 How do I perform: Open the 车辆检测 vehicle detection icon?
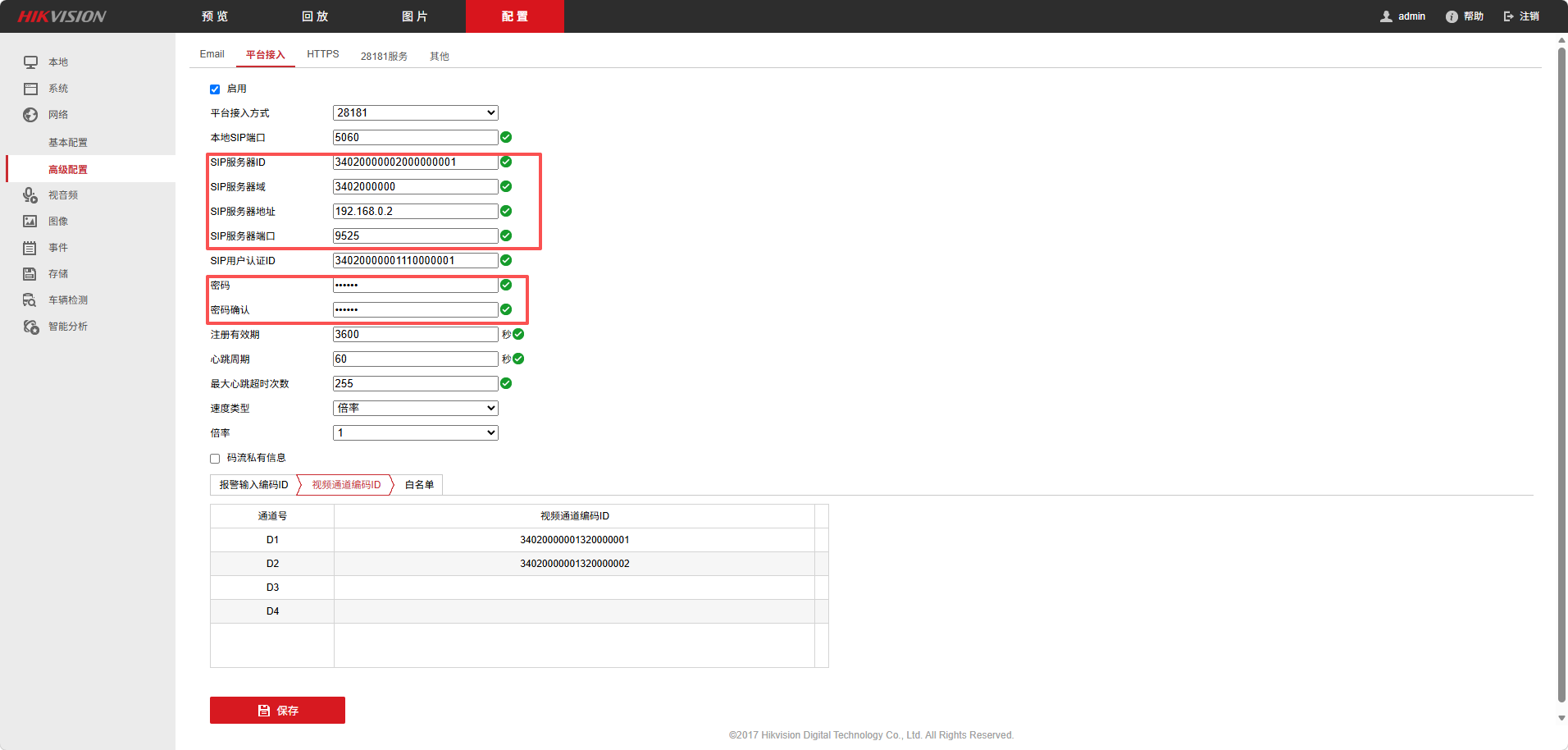coord(30,300)
